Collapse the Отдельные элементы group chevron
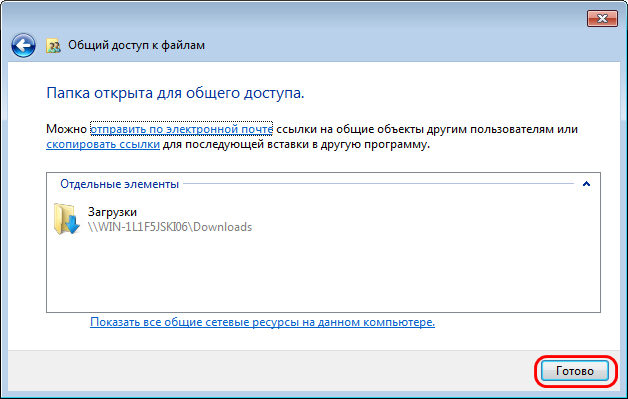 [586, 184]
